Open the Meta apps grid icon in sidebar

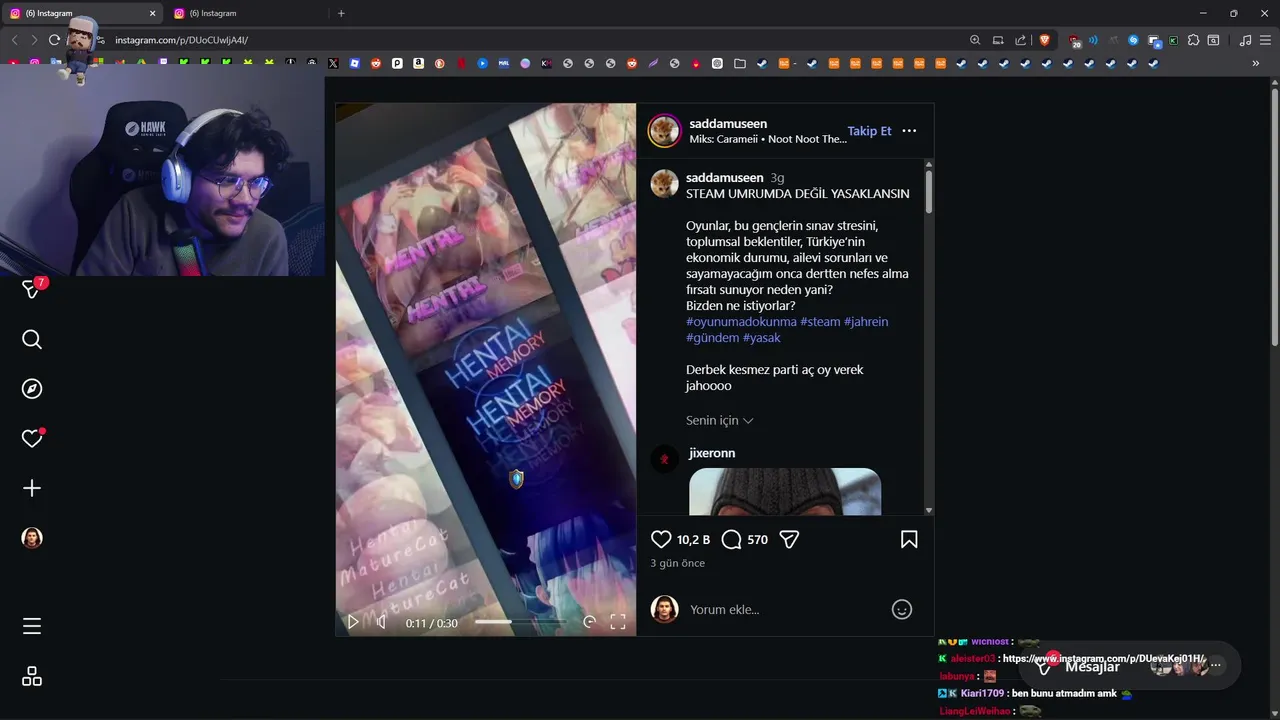pos(32,677)
